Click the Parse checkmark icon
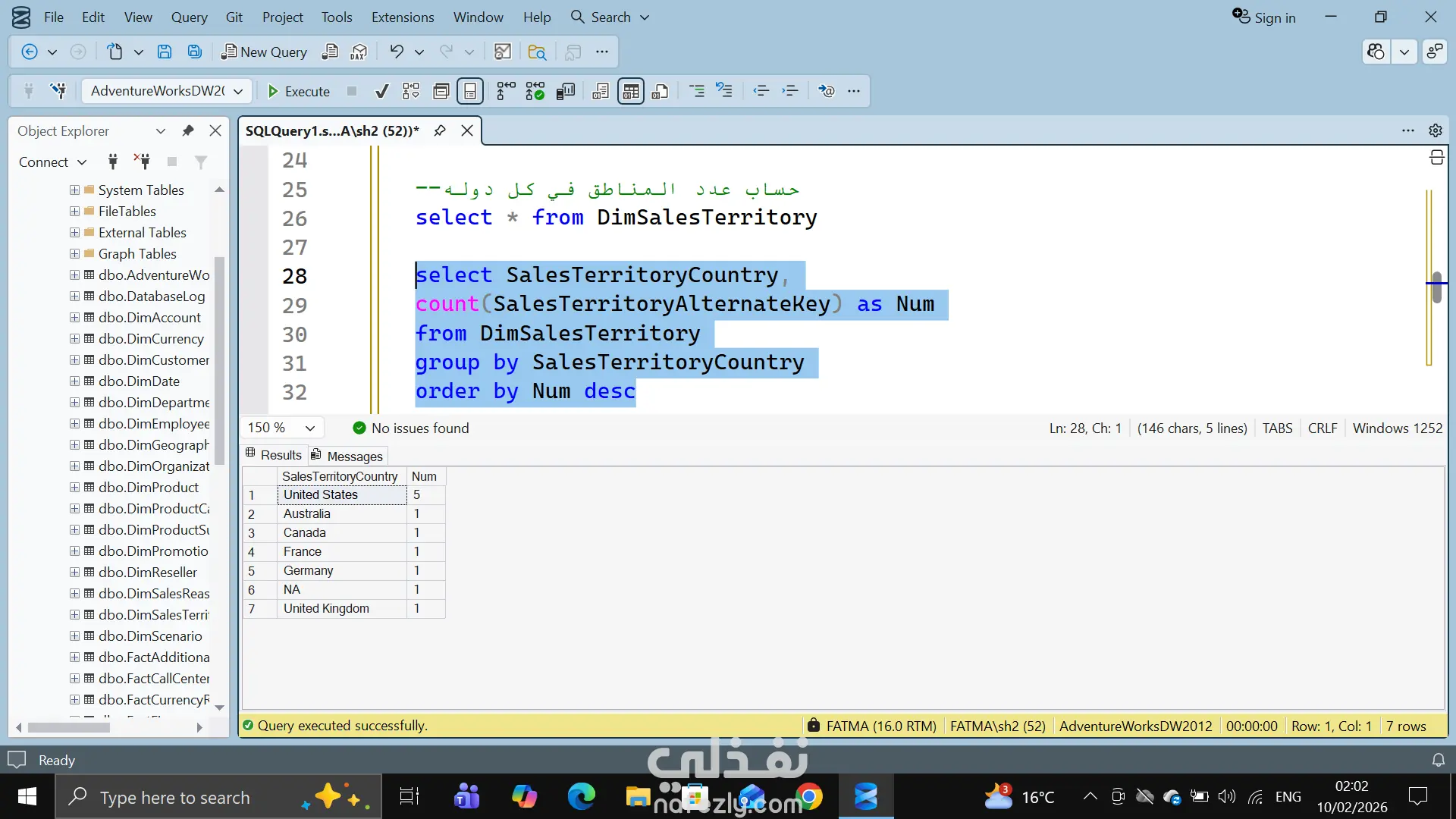1456x819 pixels. coord(382,91)
